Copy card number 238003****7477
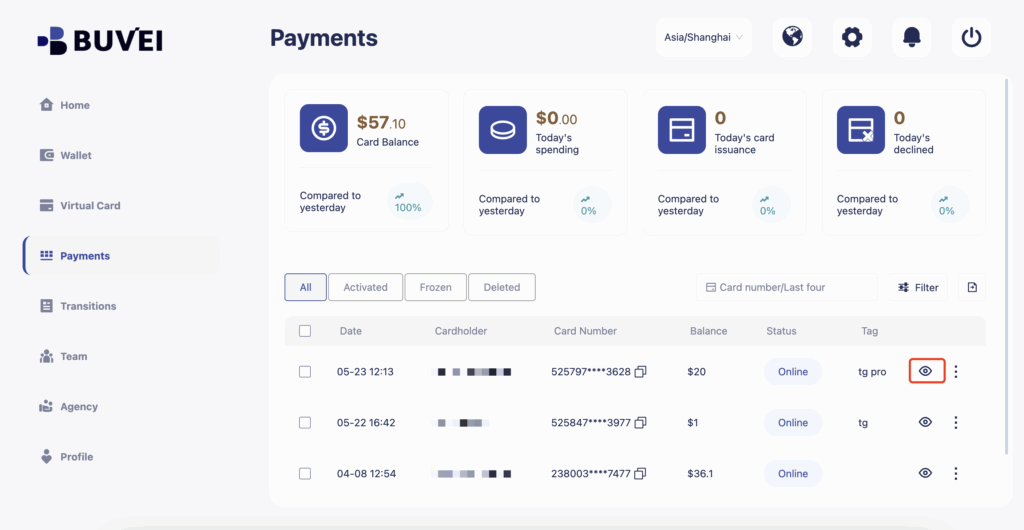 coord(641,474)
